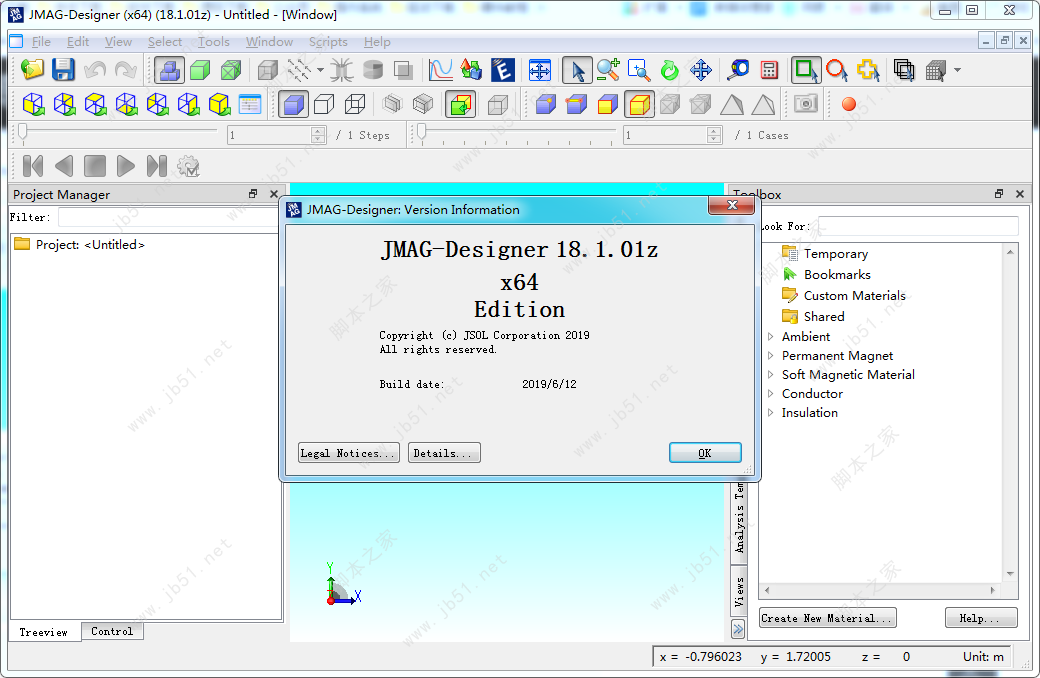Select the zoom-to-region magnifier tool
The image size is (1040, 678).
pos(639,70)
